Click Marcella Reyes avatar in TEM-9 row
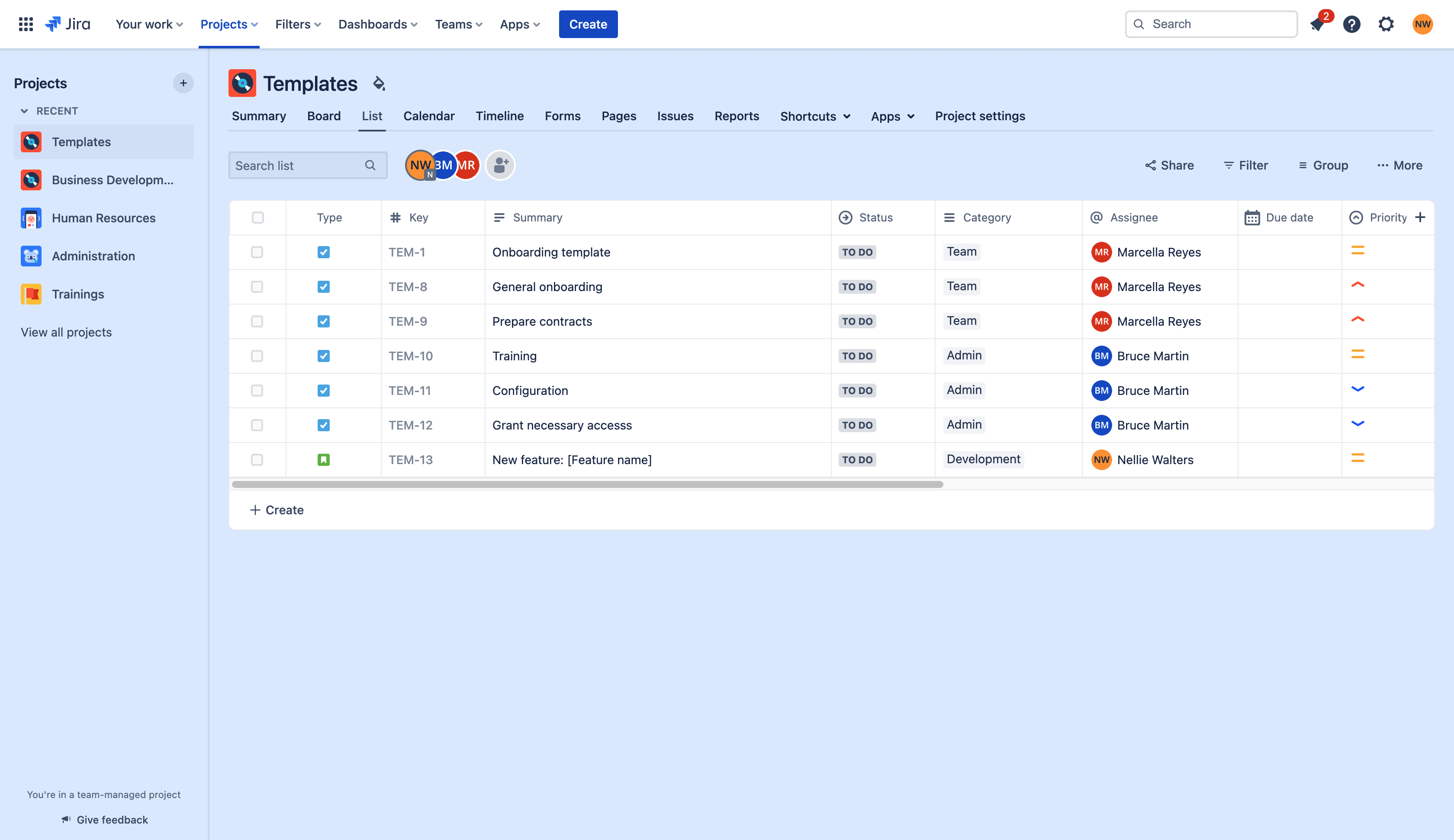Viewport: 1454px width, 840px height. [x=1101, y=321]
